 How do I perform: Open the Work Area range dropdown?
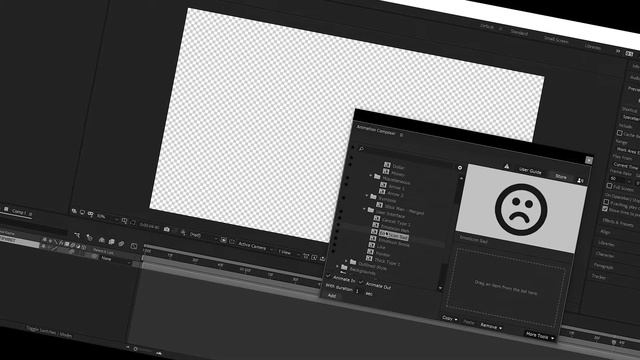tap(628, 150)
